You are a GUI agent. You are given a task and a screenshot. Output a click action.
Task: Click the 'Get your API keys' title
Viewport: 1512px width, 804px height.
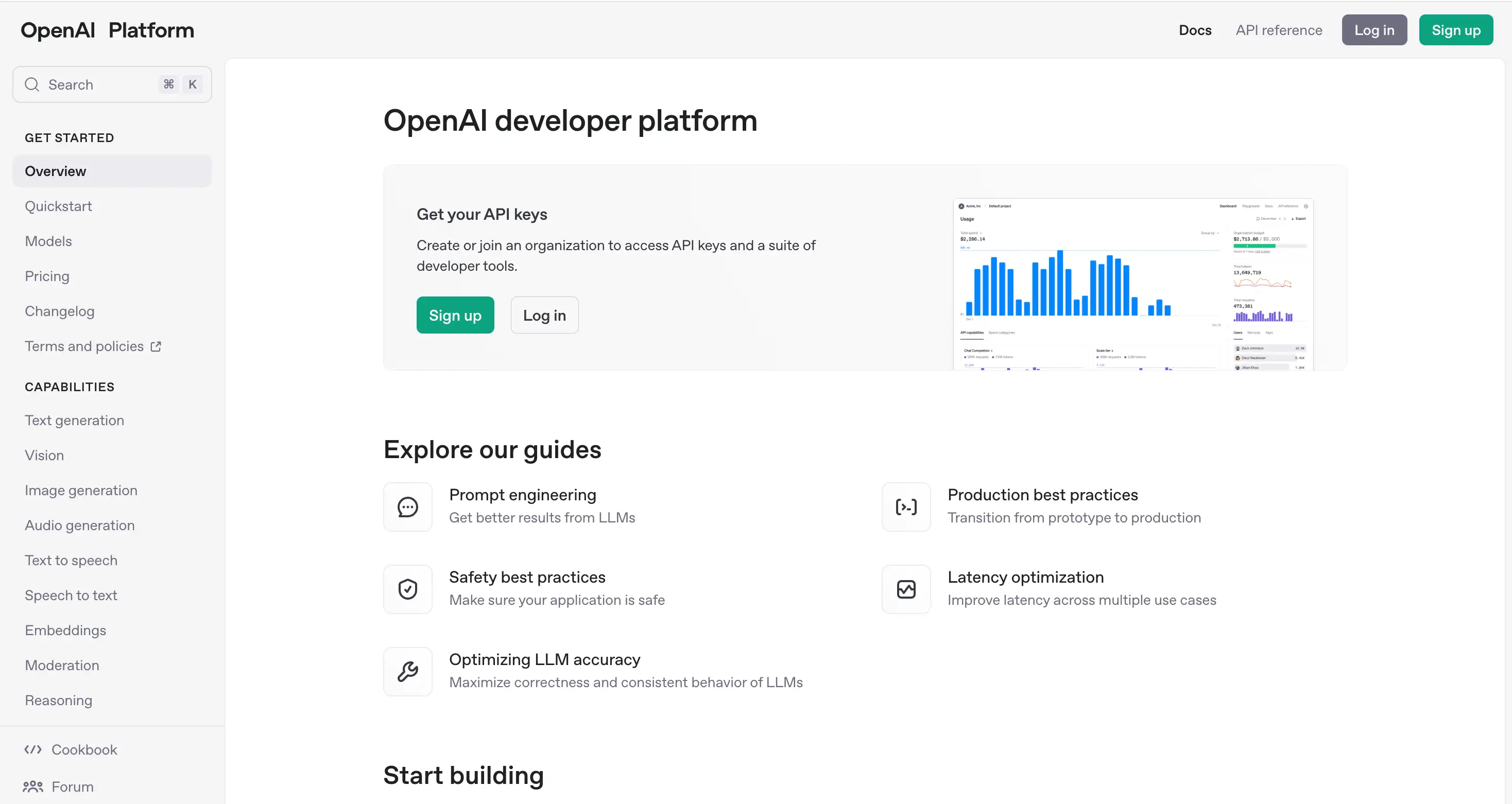click(x=482, y=214)
